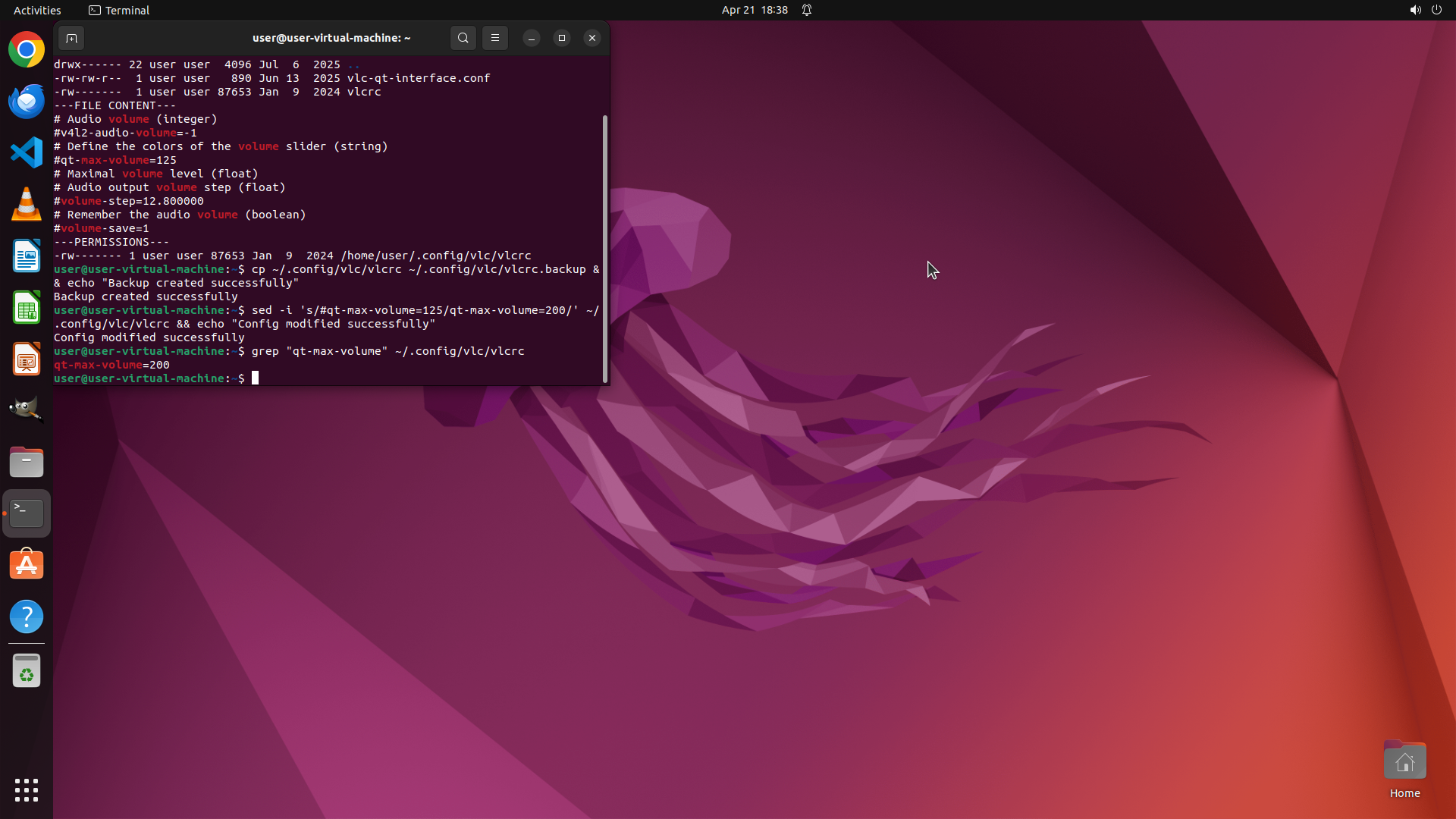Launch LibreOffice Calc from the dock
The image size is (1456, 819).
point(27,308)
